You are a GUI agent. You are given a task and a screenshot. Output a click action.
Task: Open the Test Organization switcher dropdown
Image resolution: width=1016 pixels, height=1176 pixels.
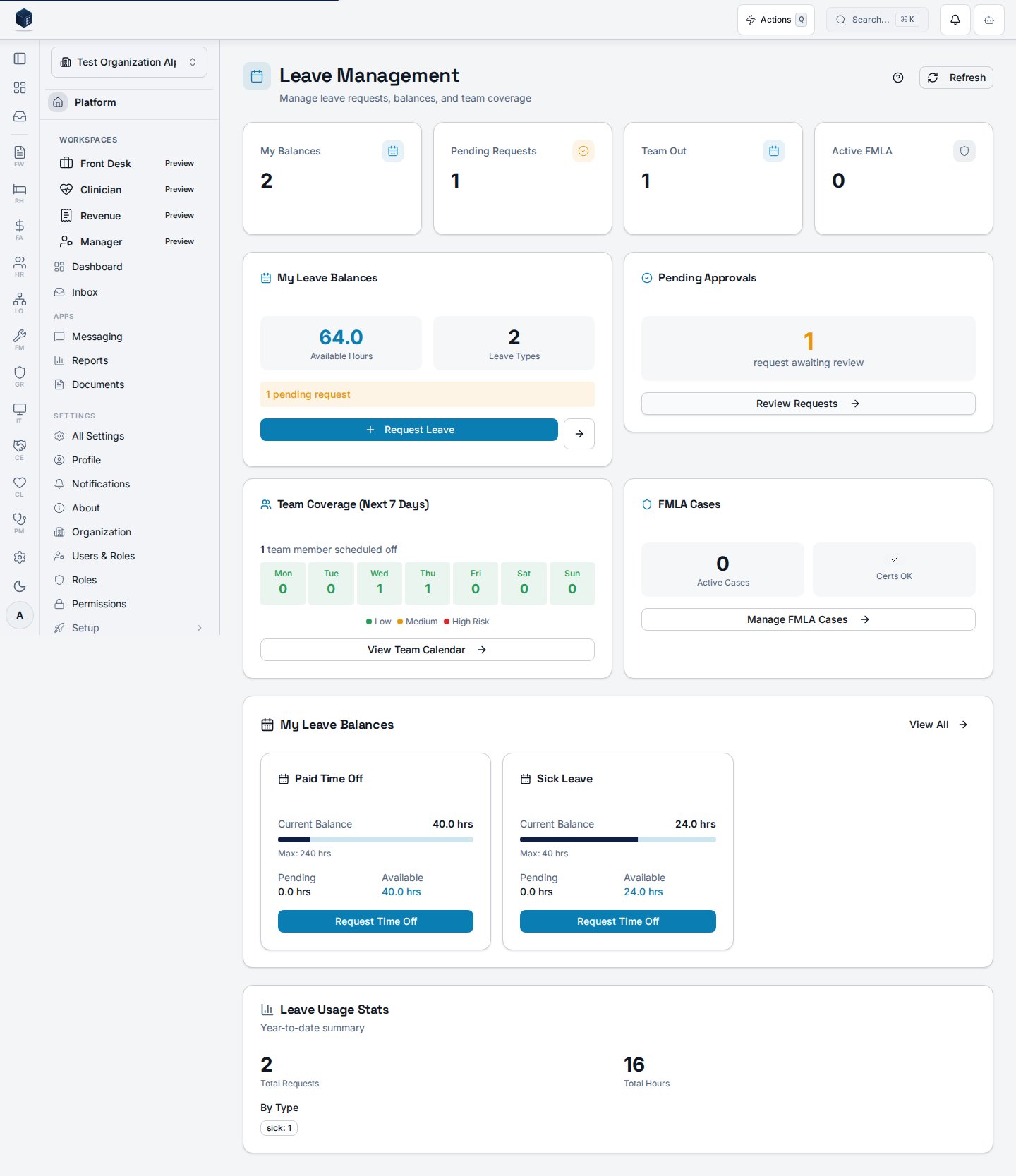click(x=129, y=62)
